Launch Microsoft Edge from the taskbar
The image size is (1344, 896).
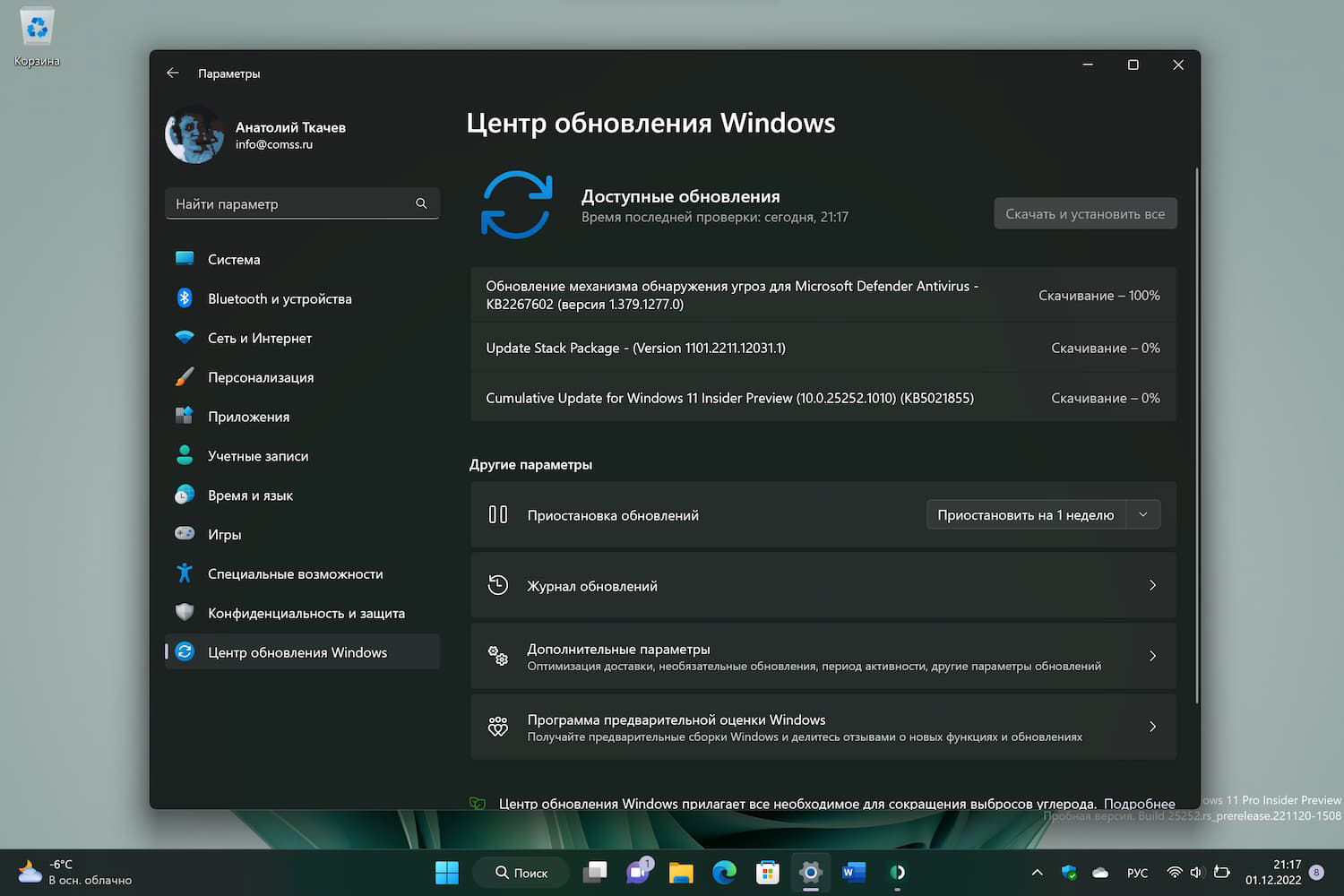click(x=724, y=873)
